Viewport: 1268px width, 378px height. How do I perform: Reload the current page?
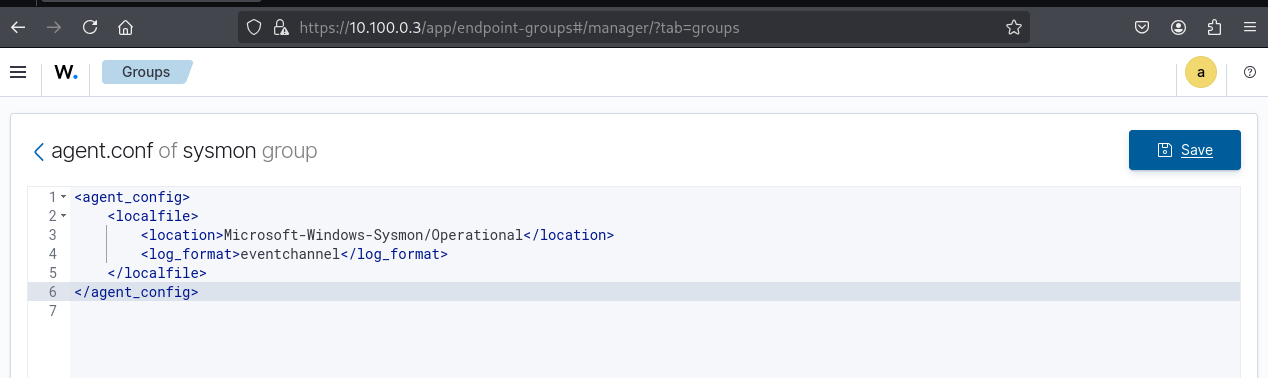90,27
